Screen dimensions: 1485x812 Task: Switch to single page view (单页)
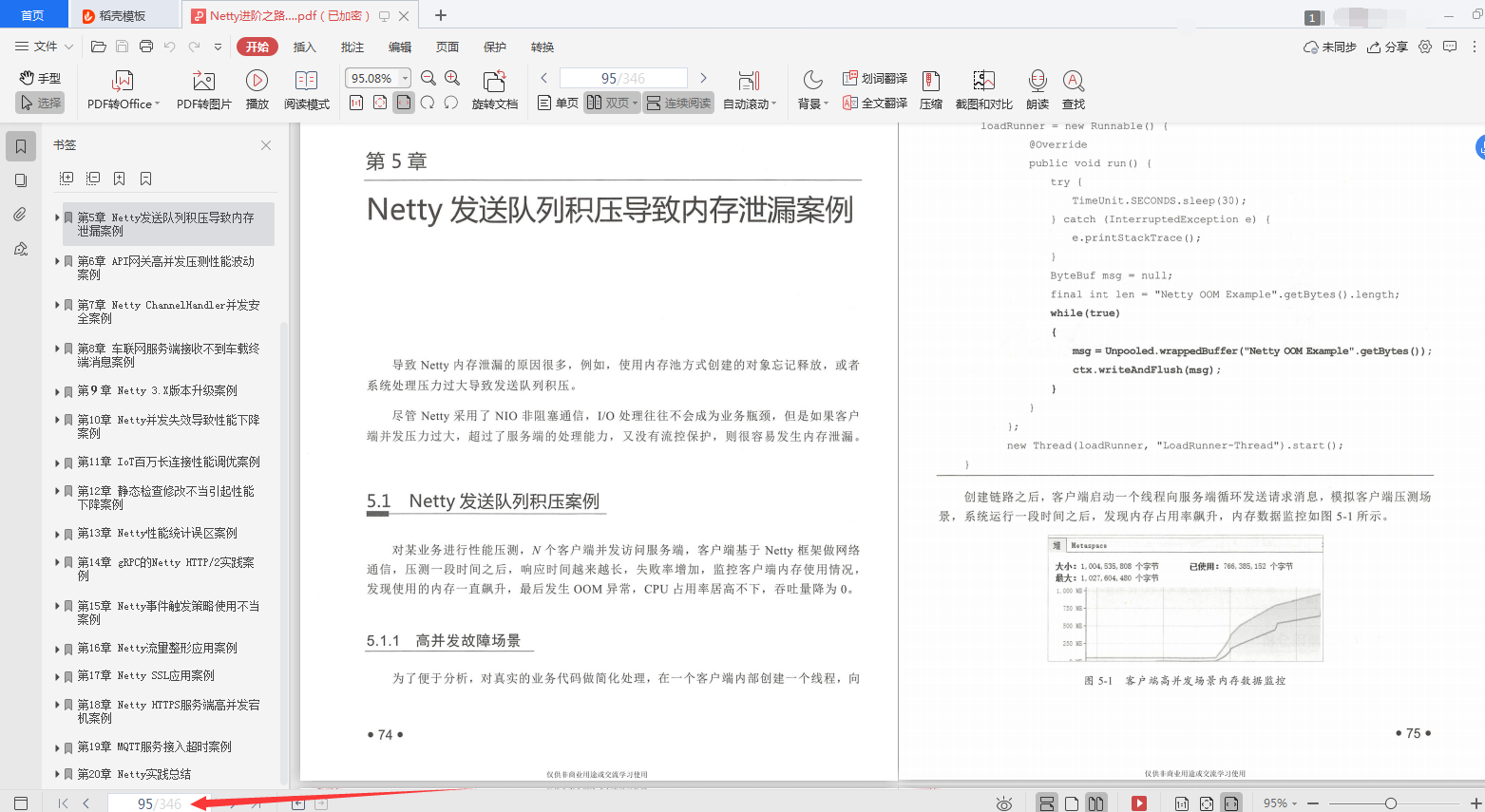558,103
